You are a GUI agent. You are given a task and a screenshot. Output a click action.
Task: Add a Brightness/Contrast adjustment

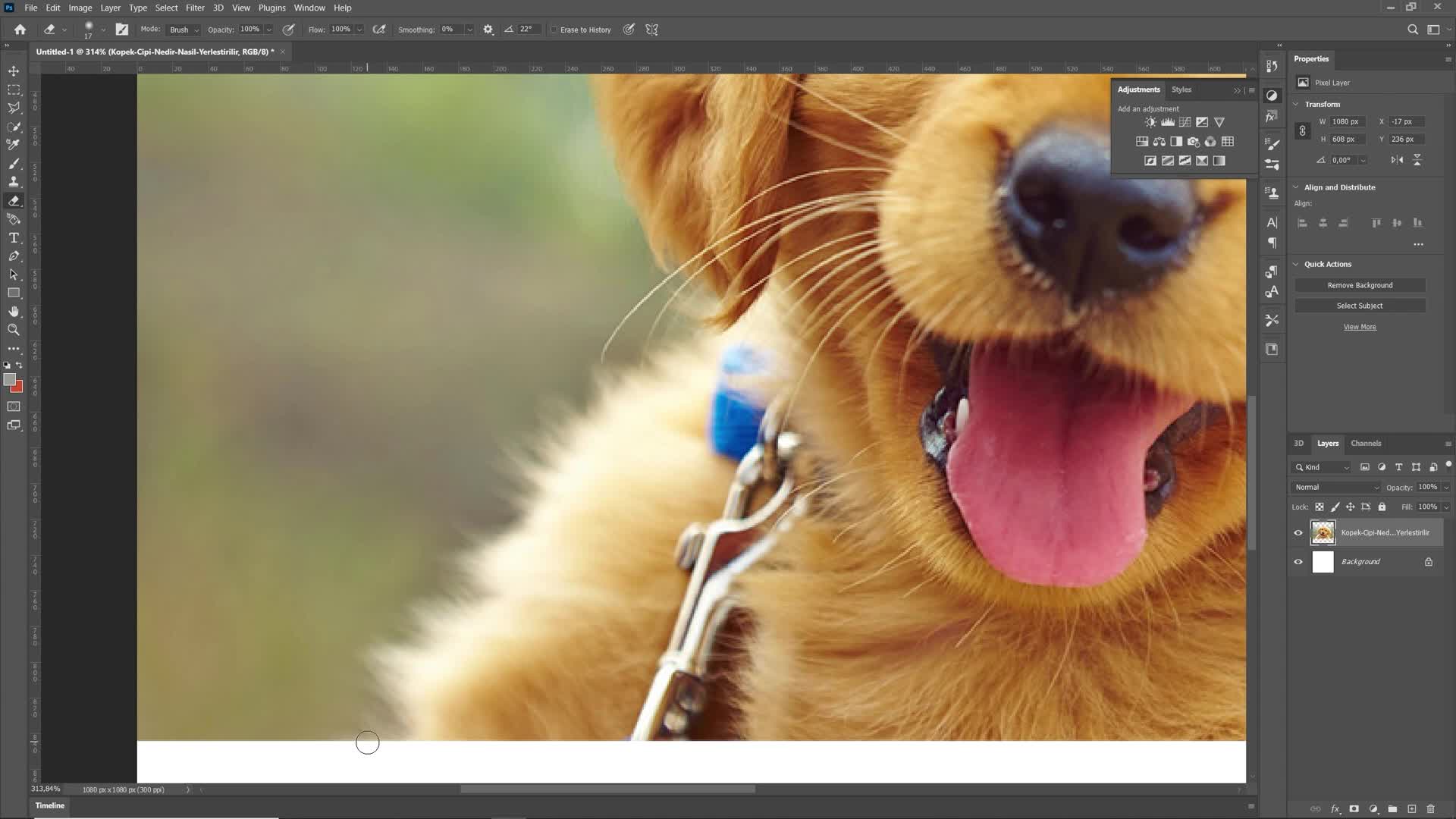(x=1150, y=122)
